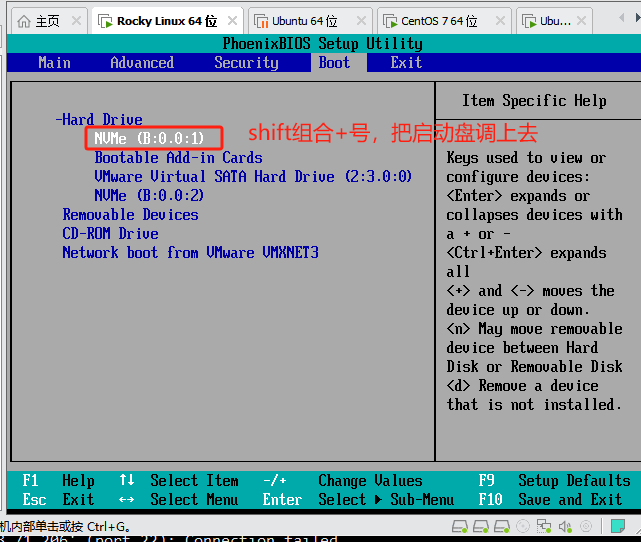Open the Security BIOS menu
The height and width of the screenshot is (542, 641).
[247, 63]
